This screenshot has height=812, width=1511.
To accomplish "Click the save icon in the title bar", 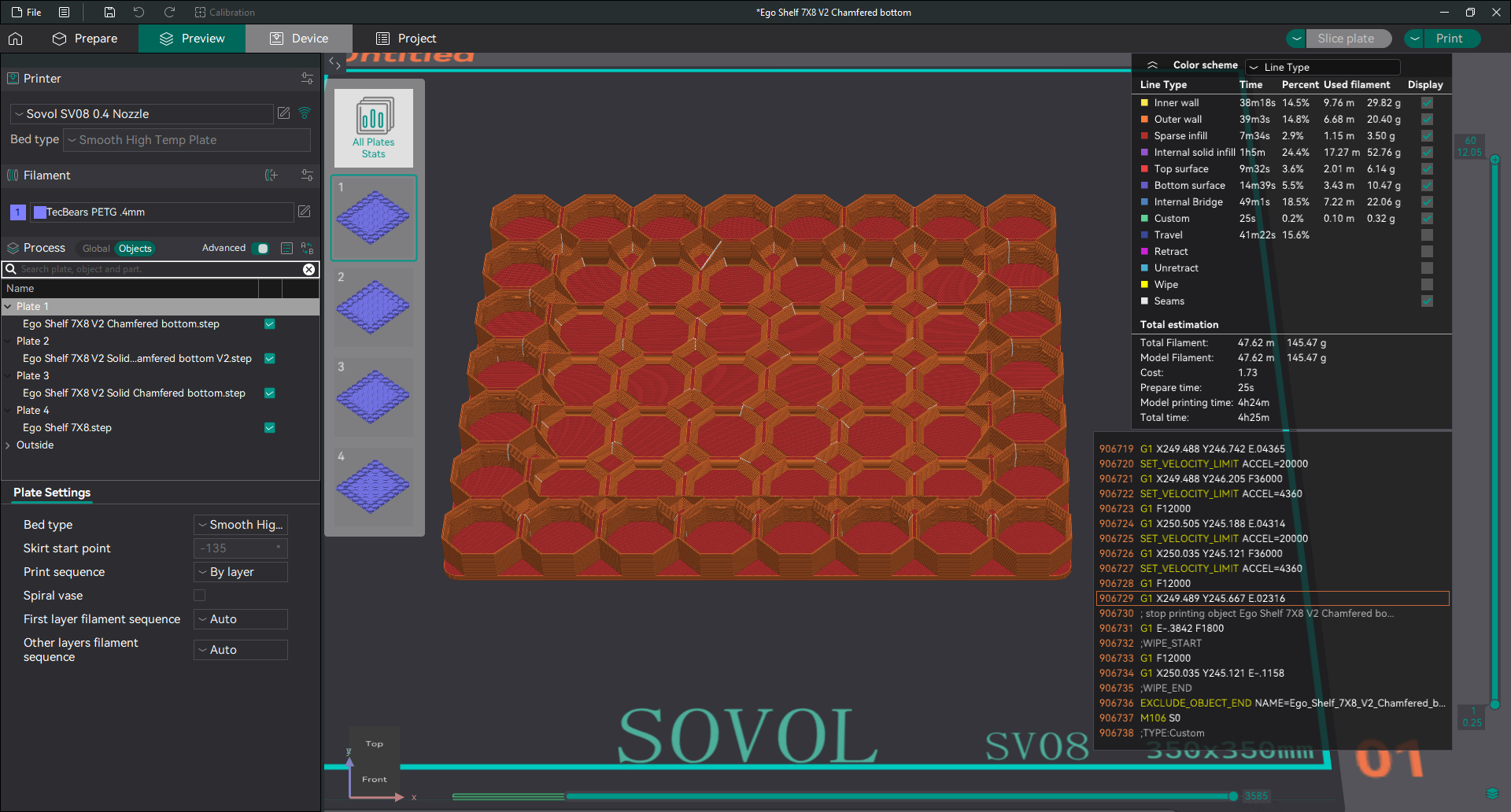I will [x=109, y=12].
